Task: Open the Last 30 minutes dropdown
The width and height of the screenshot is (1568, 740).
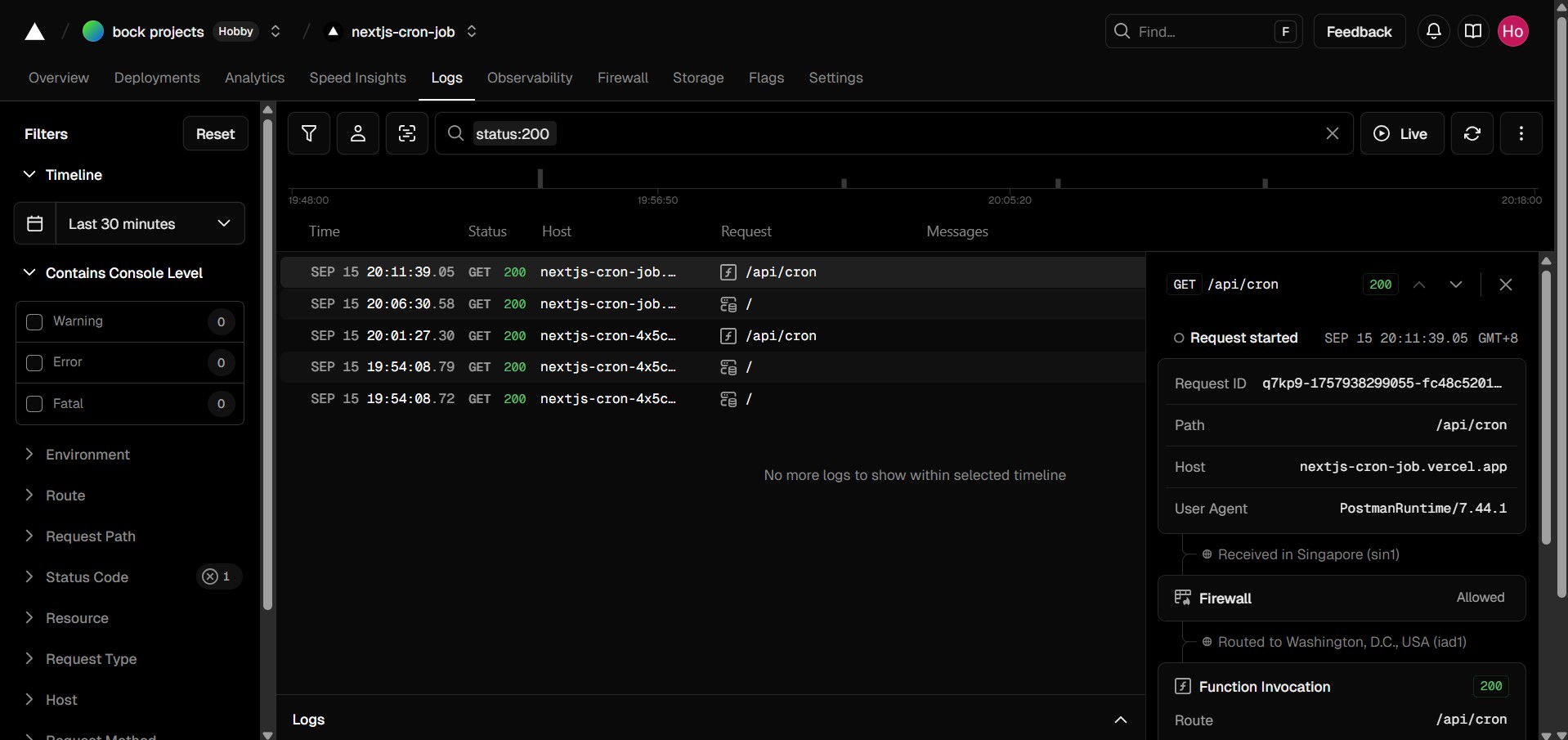Action: 150,223
